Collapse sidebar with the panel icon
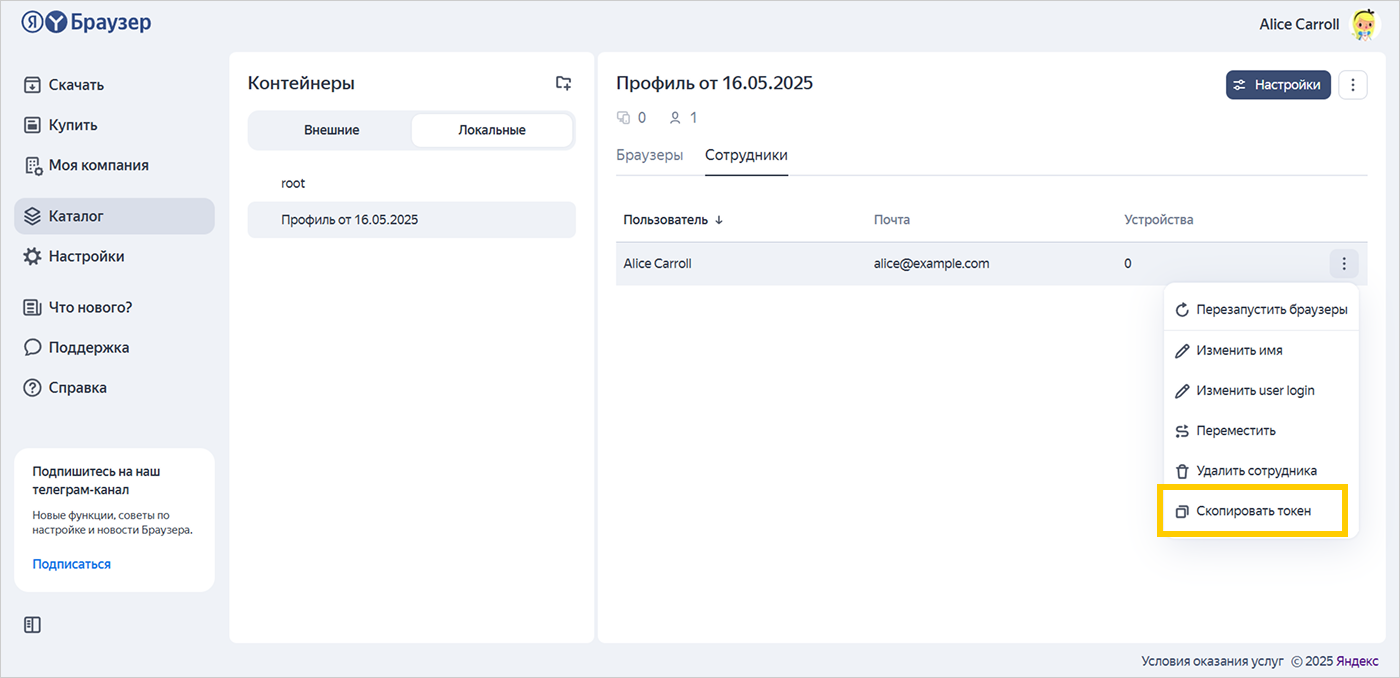The height and width of the screenshot is (678, 1400). (x=32, y=625)
